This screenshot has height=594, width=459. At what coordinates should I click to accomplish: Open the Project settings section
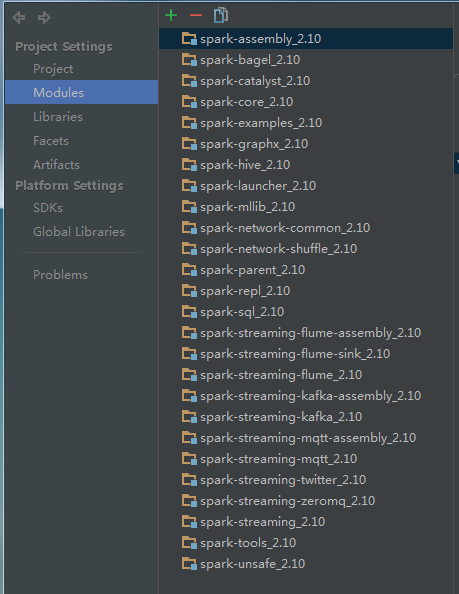point(53,69)
